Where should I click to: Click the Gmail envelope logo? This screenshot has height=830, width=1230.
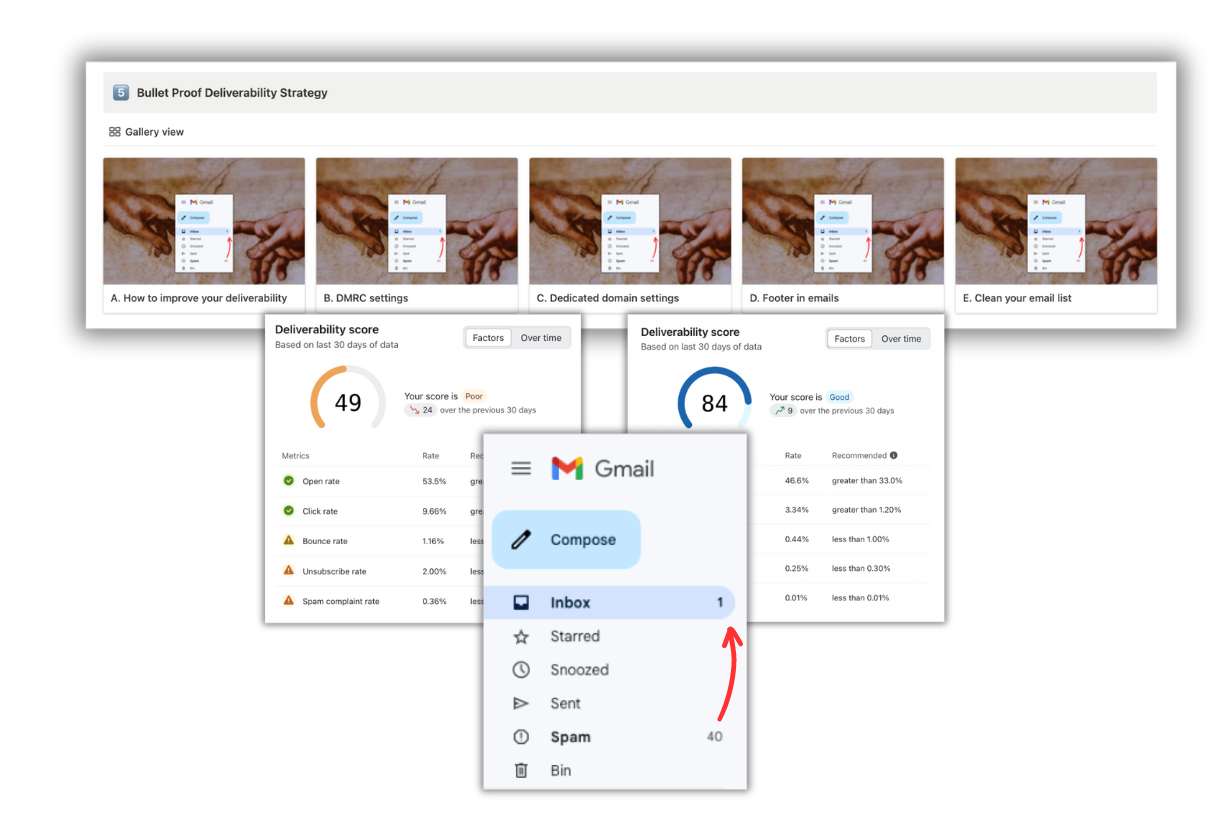point(567,468)
